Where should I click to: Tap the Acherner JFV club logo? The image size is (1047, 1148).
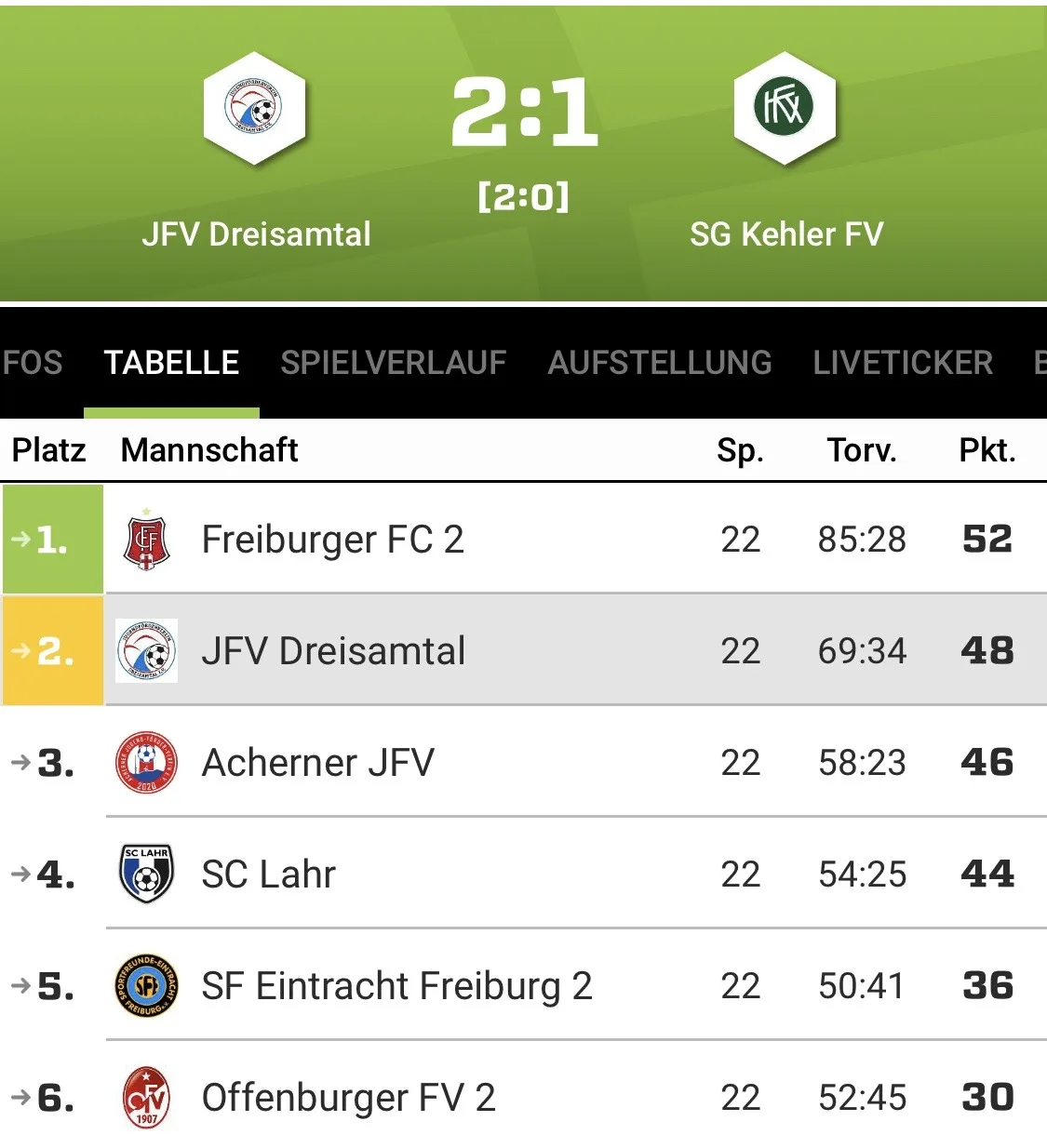(146, 763)
